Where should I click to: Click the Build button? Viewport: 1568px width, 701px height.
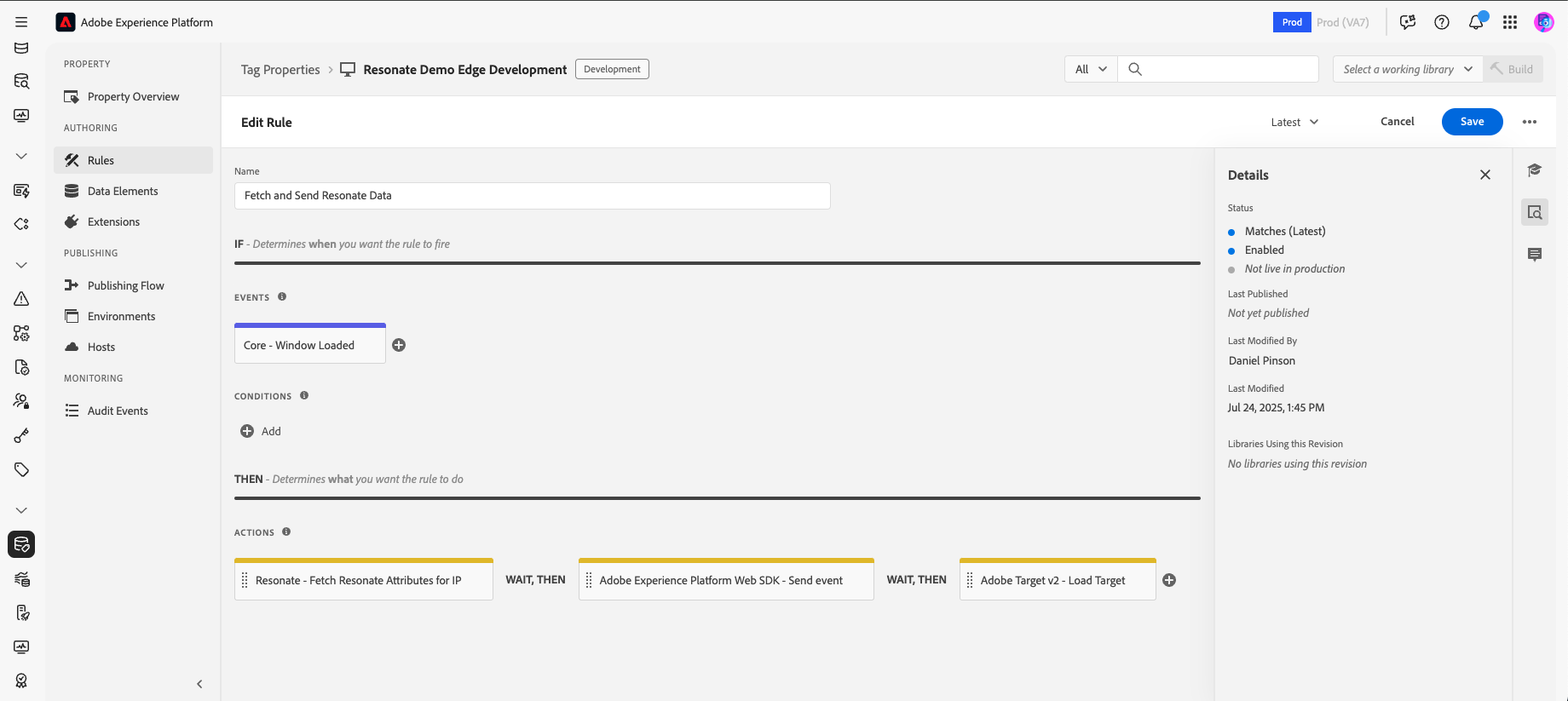click(1513, 69)
